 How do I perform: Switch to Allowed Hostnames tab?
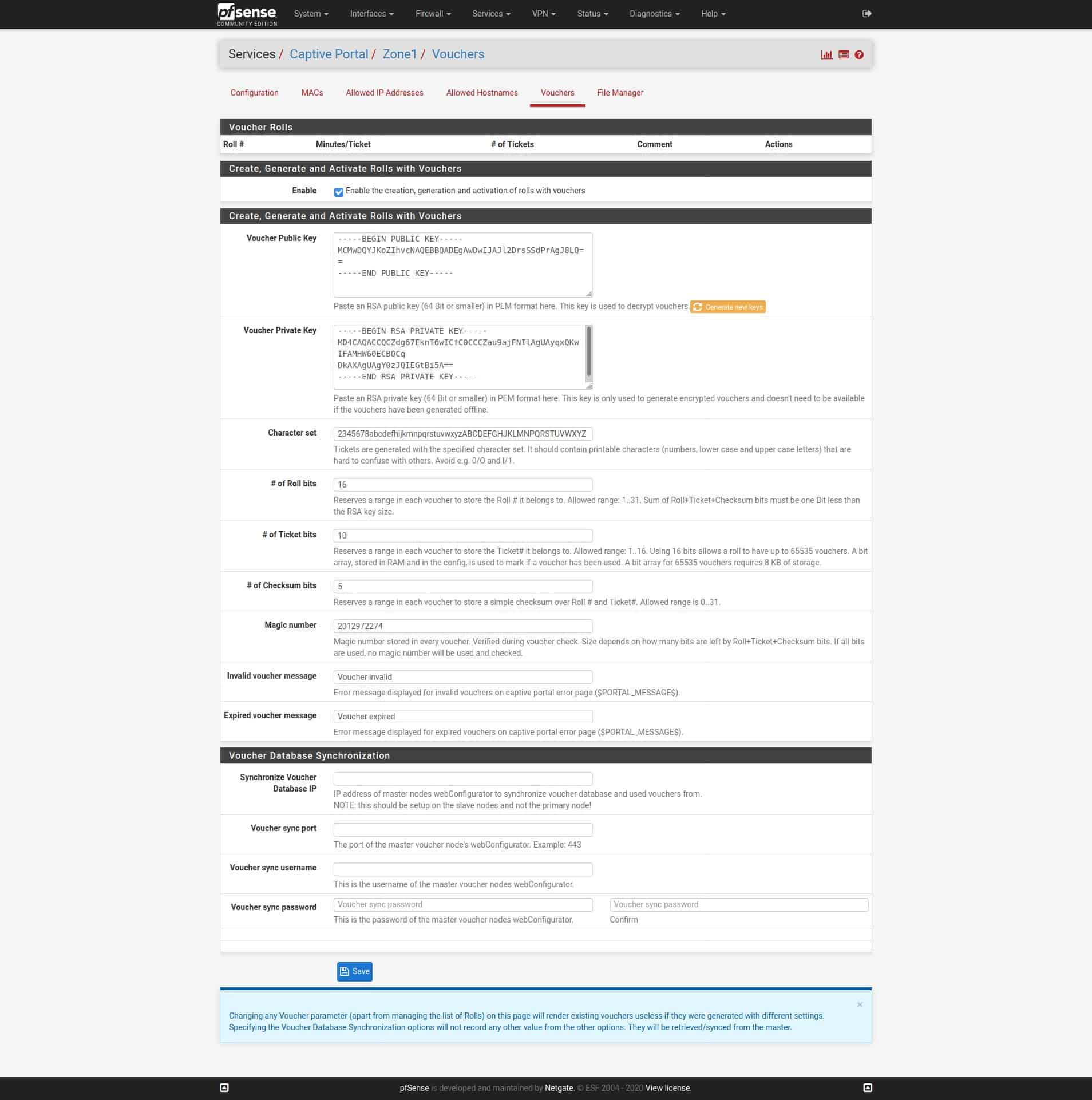coord(482,93)
